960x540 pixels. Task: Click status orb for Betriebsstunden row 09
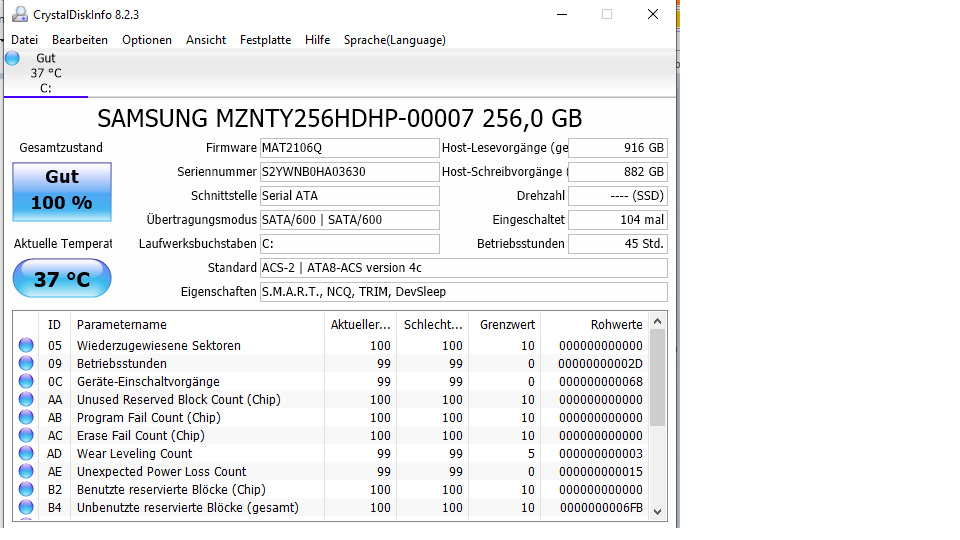26,363
